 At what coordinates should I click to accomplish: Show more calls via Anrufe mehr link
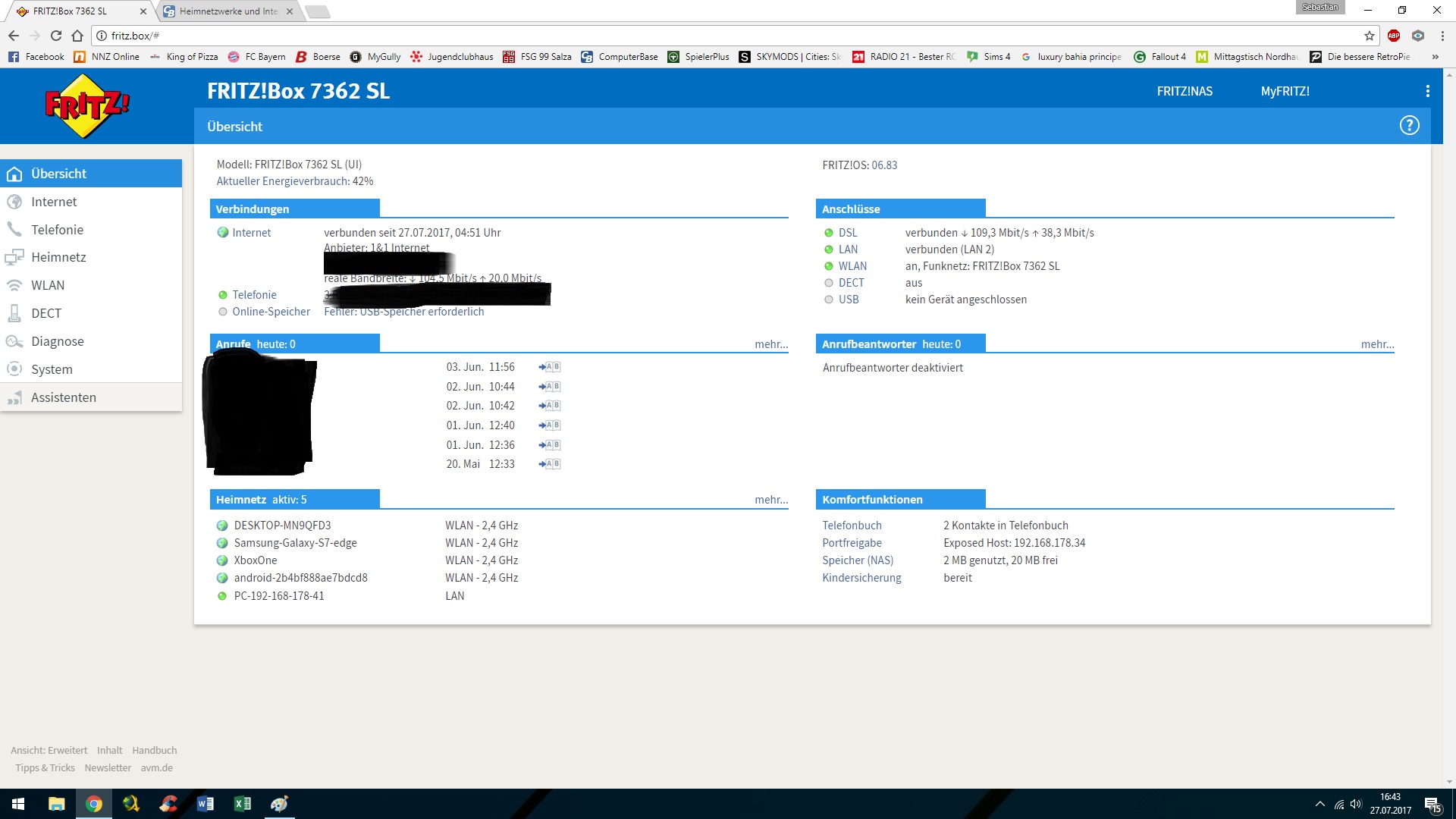pos(770,344)
